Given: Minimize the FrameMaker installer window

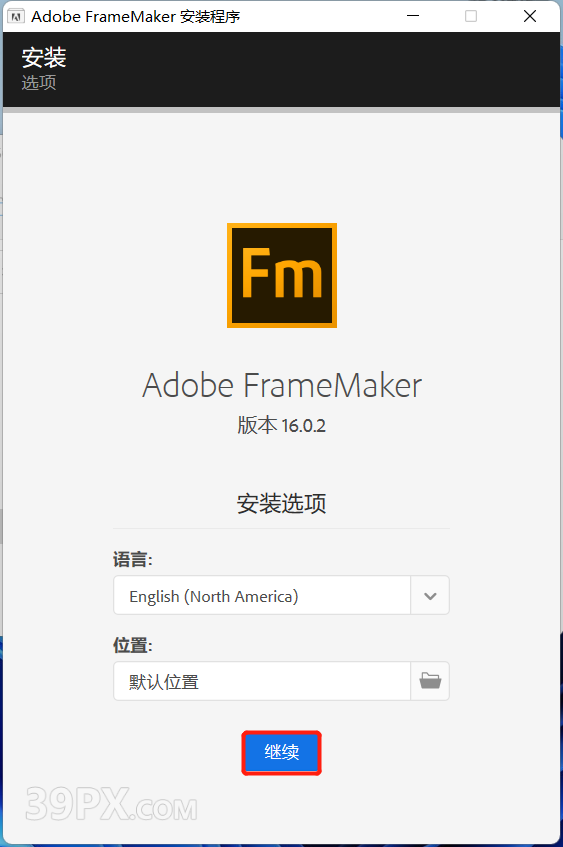Looking at the screenshot, I should click(x=413, y=16).
